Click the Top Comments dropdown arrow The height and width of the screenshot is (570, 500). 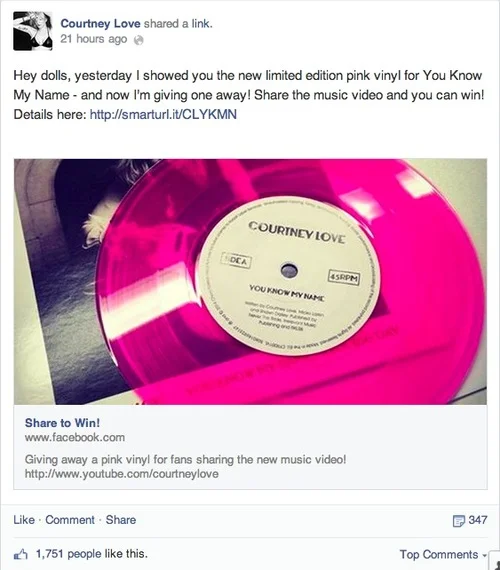[x=484, y=555]
